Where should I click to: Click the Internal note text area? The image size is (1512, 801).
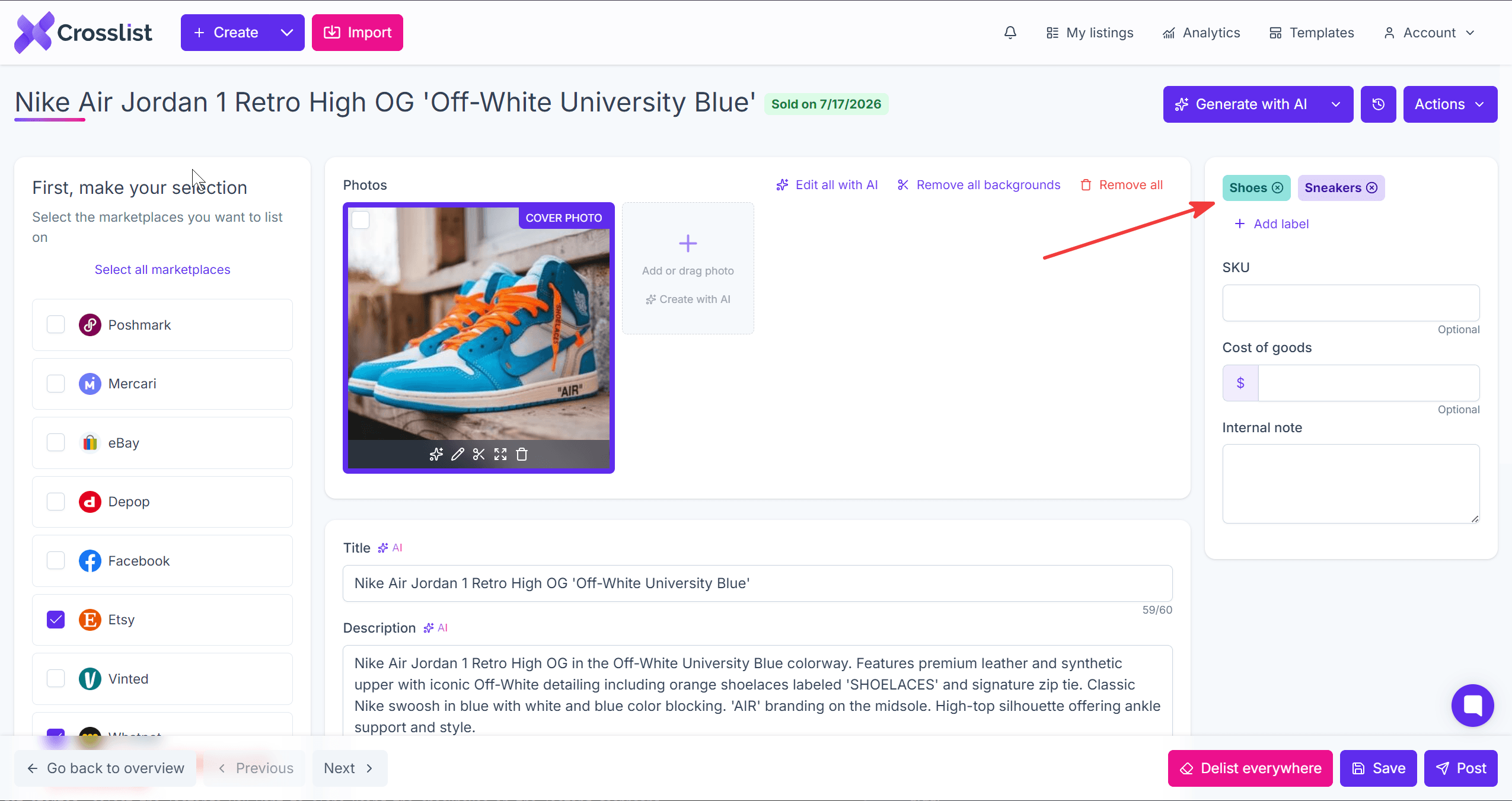(x=1351, y=484)
